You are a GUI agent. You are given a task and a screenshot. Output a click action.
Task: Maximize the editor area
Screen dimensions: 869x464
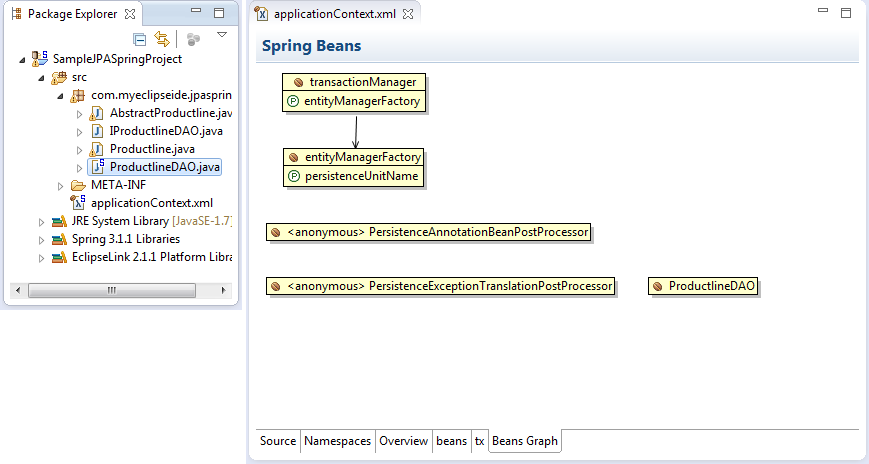[846, 13]
